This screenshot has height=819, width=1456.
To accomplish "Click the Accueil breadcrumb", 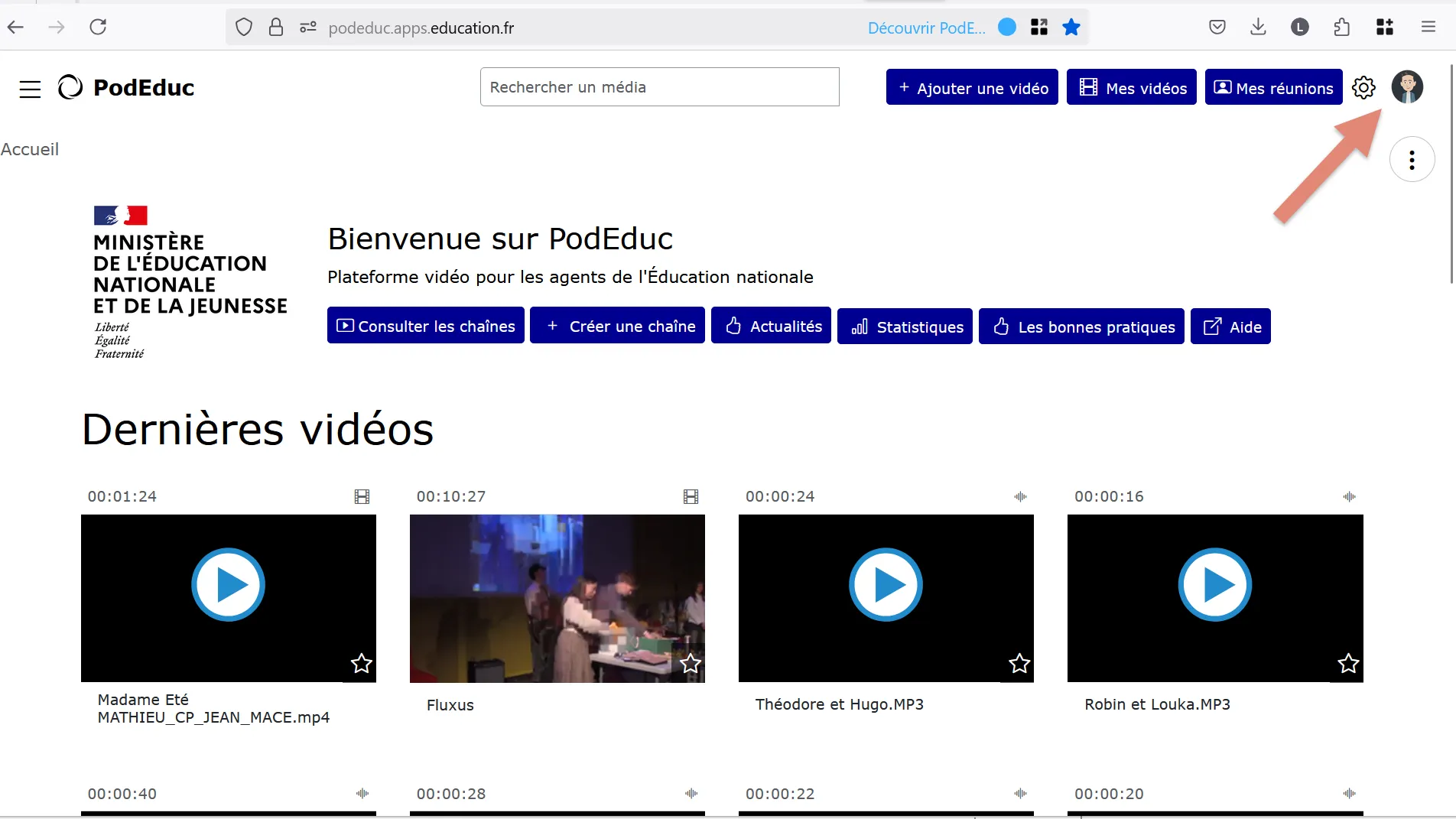I will point(30,149).
